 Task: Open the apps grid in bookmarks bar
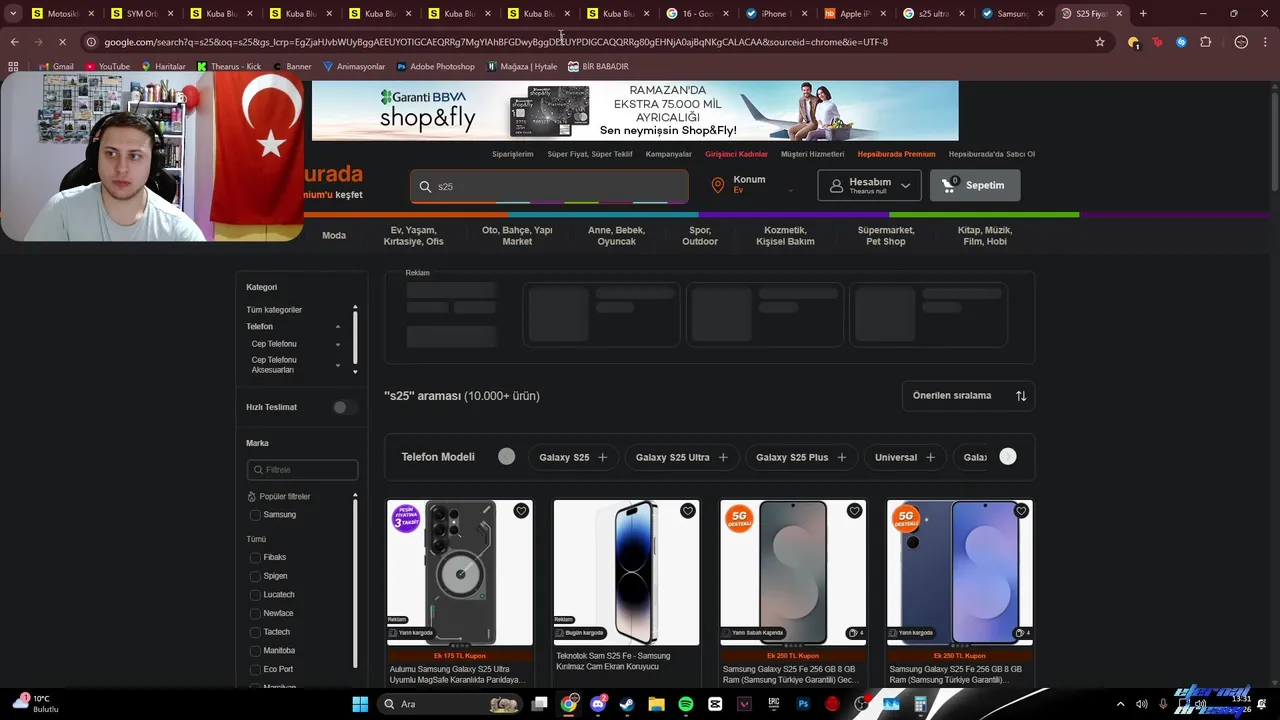(13, 66)
